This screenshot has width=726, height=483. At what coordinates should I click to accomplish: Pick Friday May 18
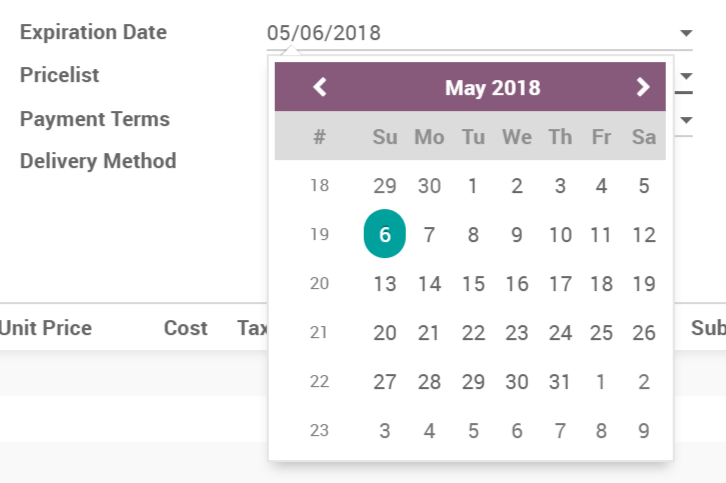601,284
